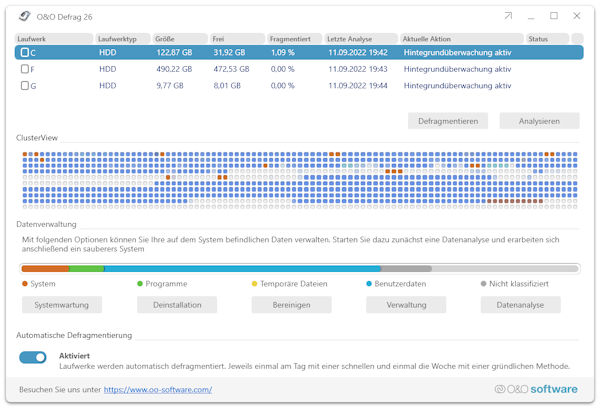Click the 1,09 % fragmentation value

coord(282,52)
